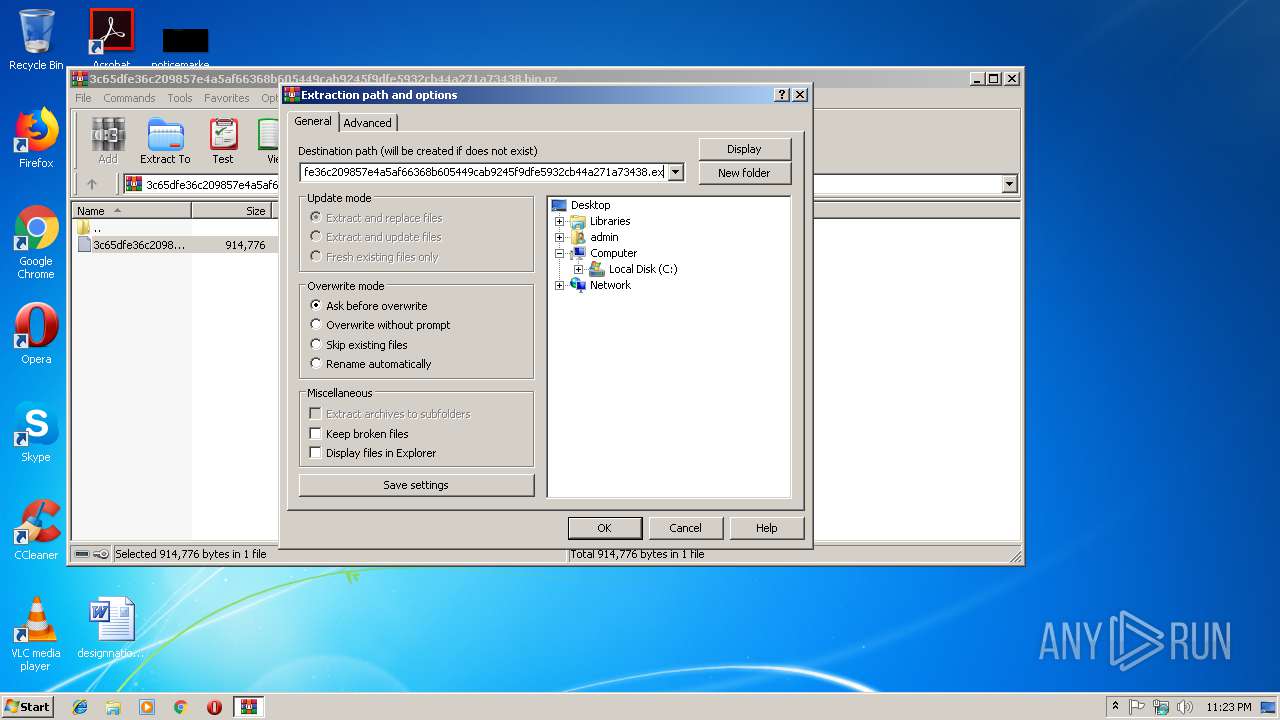Screen dimensions: 1280x720
Task: Click the Extract To toolbar icon
Action: 165,141
